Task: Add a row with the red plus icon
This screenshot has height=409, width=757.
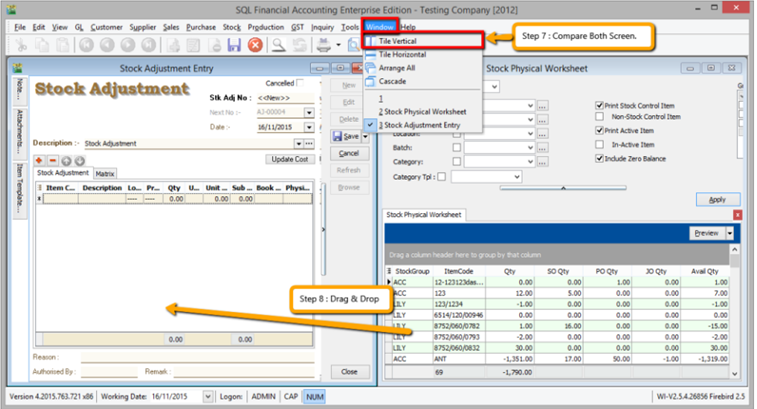Action: (x=39, y=160)
